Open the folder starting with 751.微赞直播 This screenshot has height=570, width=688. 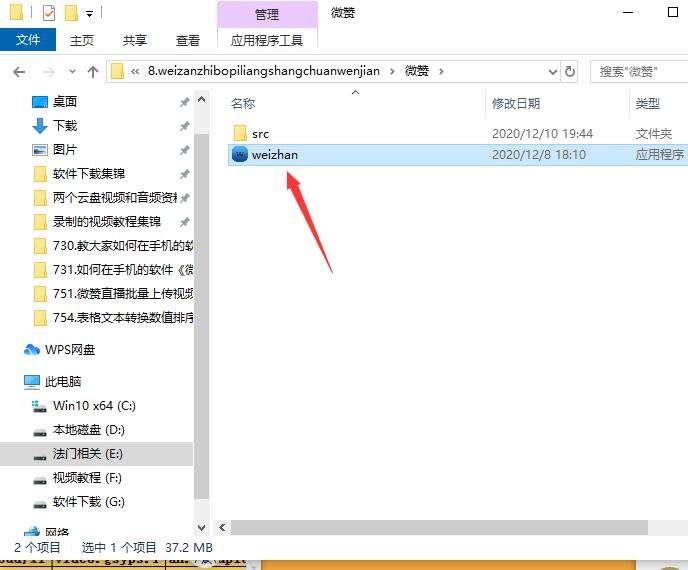(x=123, y=293)
